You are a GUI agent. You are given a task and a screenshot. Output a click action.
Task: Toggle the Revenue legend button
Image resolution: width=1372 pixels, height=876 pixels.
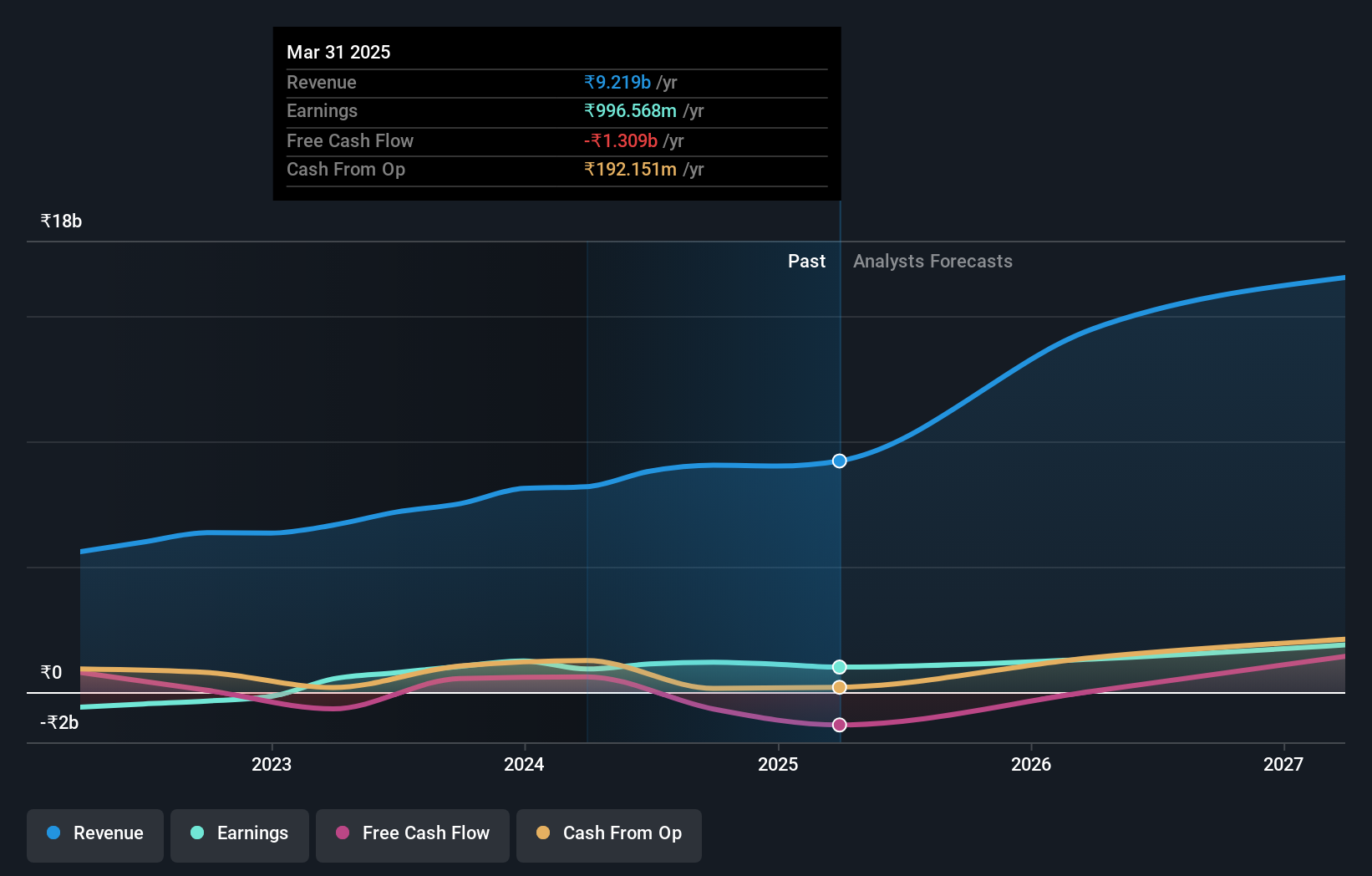(x=95, y=835)
